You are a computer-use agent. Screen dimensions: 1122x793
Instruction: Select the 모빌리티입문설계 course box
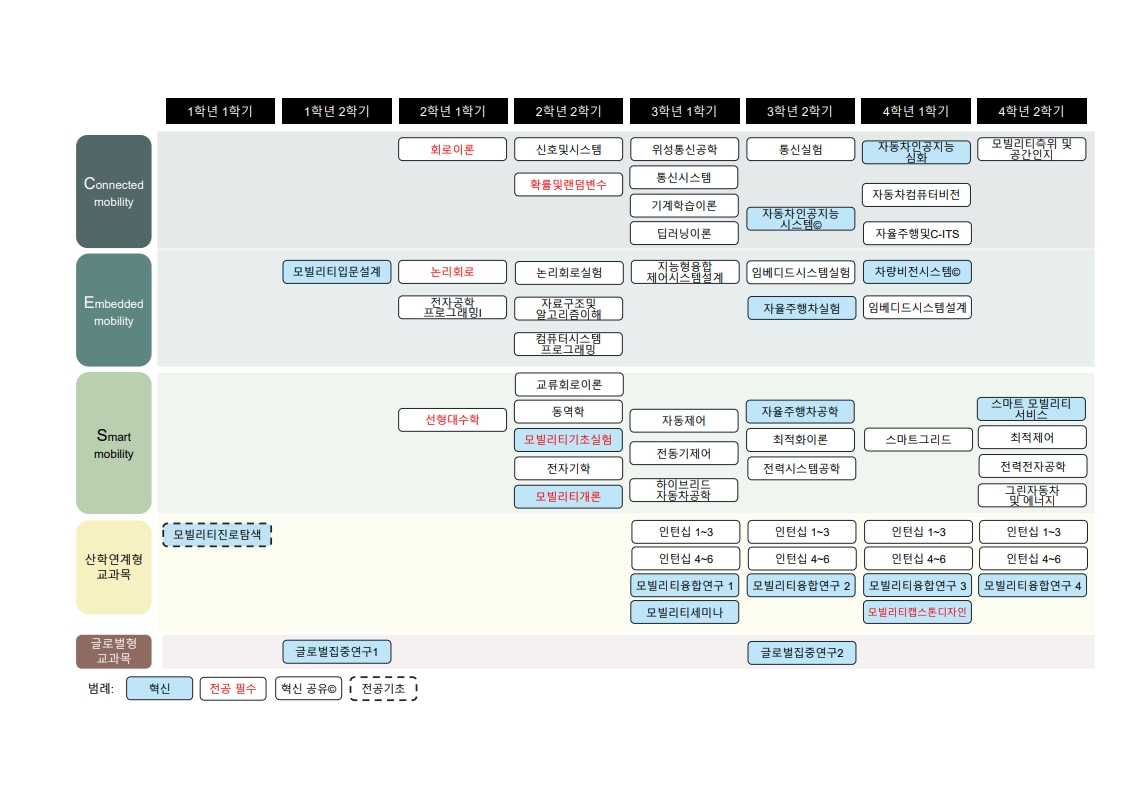pos(336,272)
